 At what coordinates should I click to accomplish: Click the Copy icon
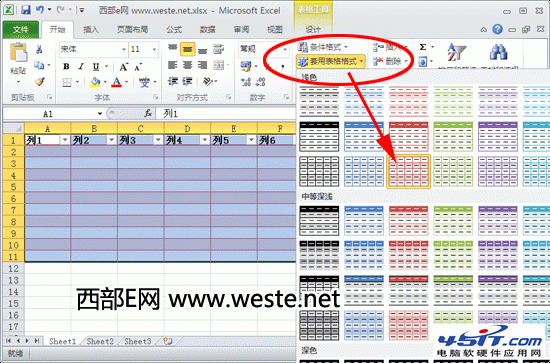(39, 65)
